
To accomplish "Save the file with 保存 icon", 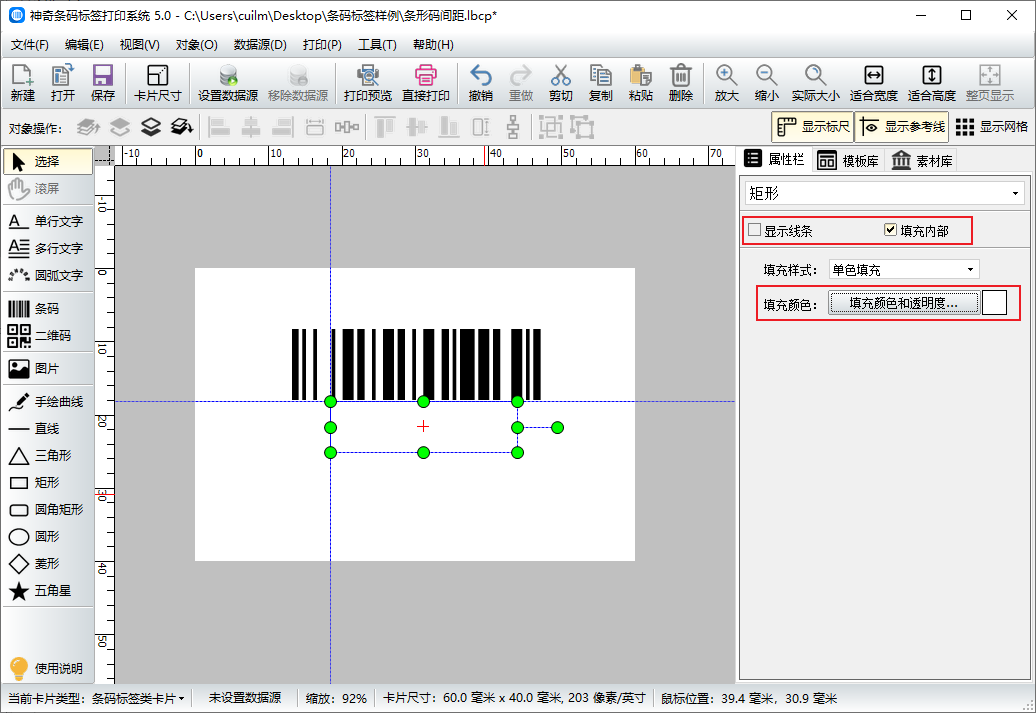I will tap(103, 83).
